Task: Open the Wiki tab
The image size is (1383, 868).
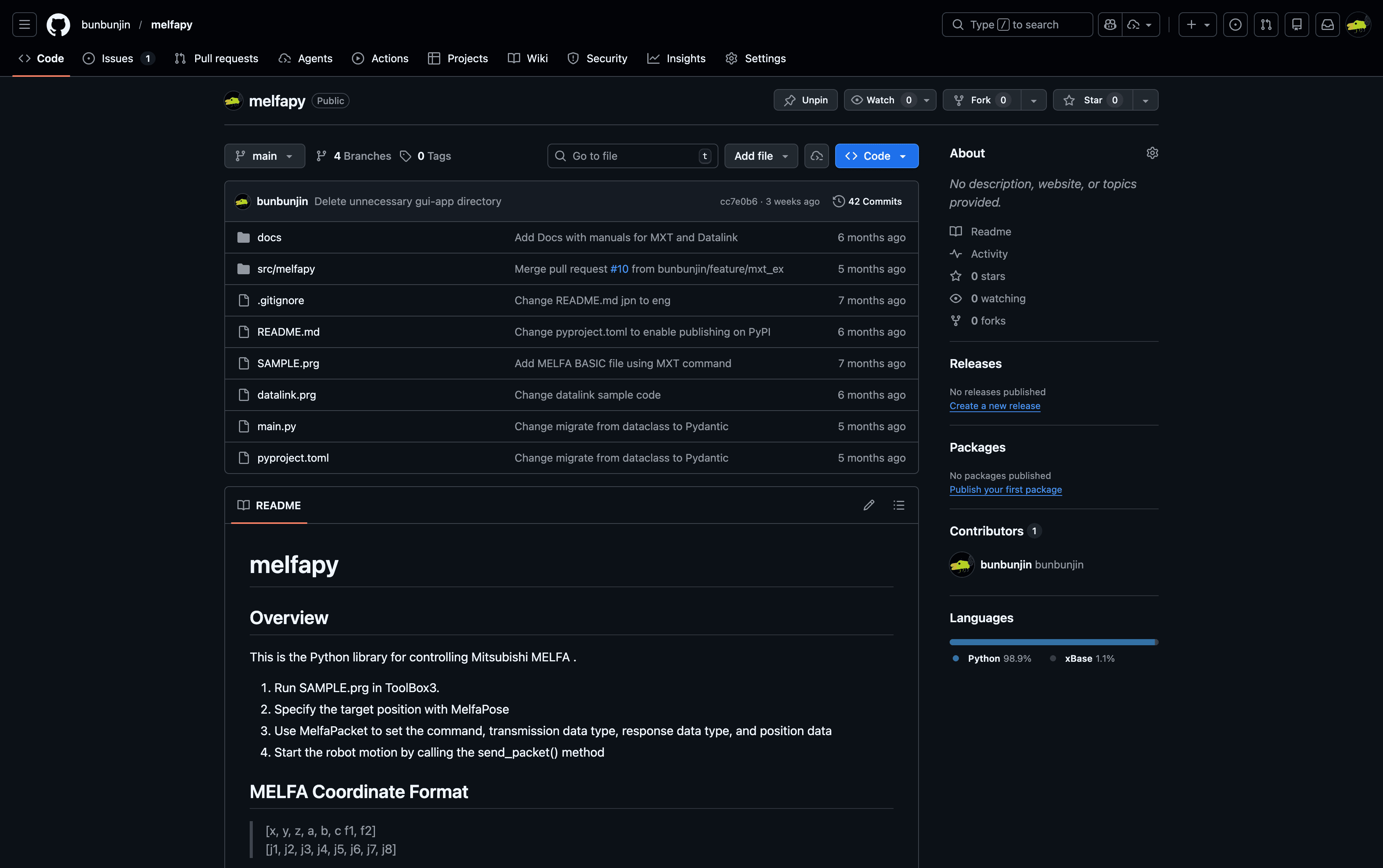Action: point(527,58)
